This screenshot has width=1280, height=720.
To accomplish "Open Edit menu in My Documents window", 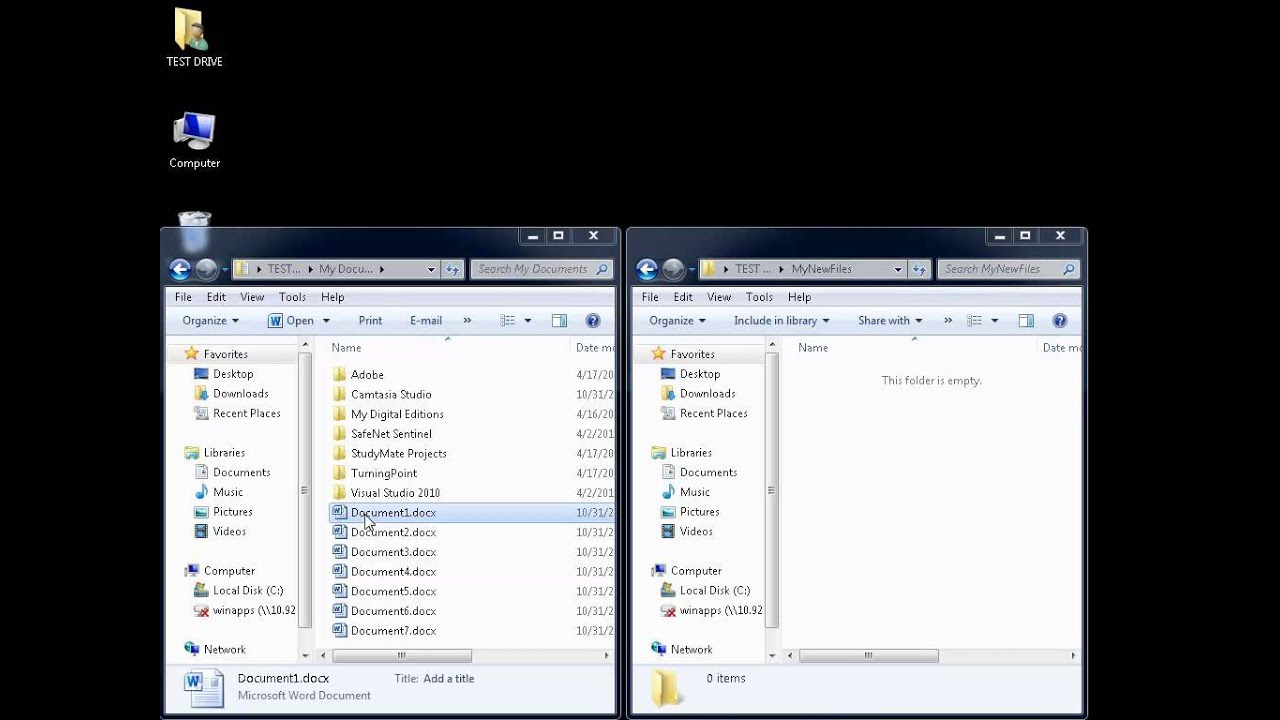I will click(x=216, y=297).
